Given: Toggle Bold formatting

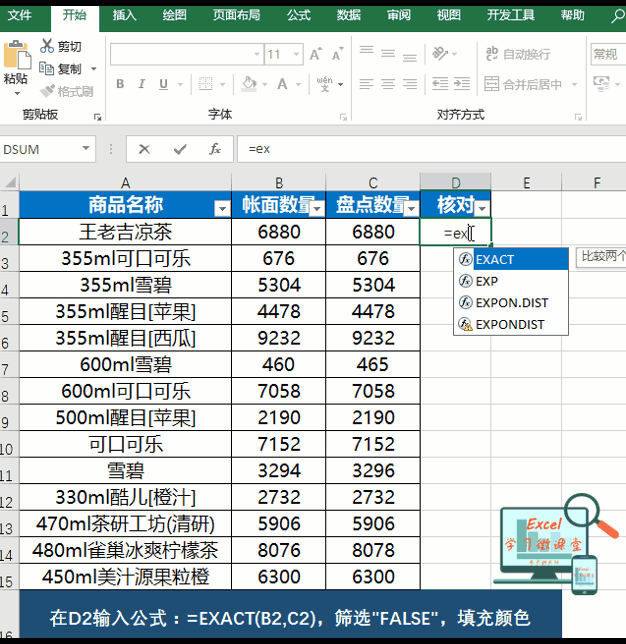Looking at the screenshot, I should [120, 84].
